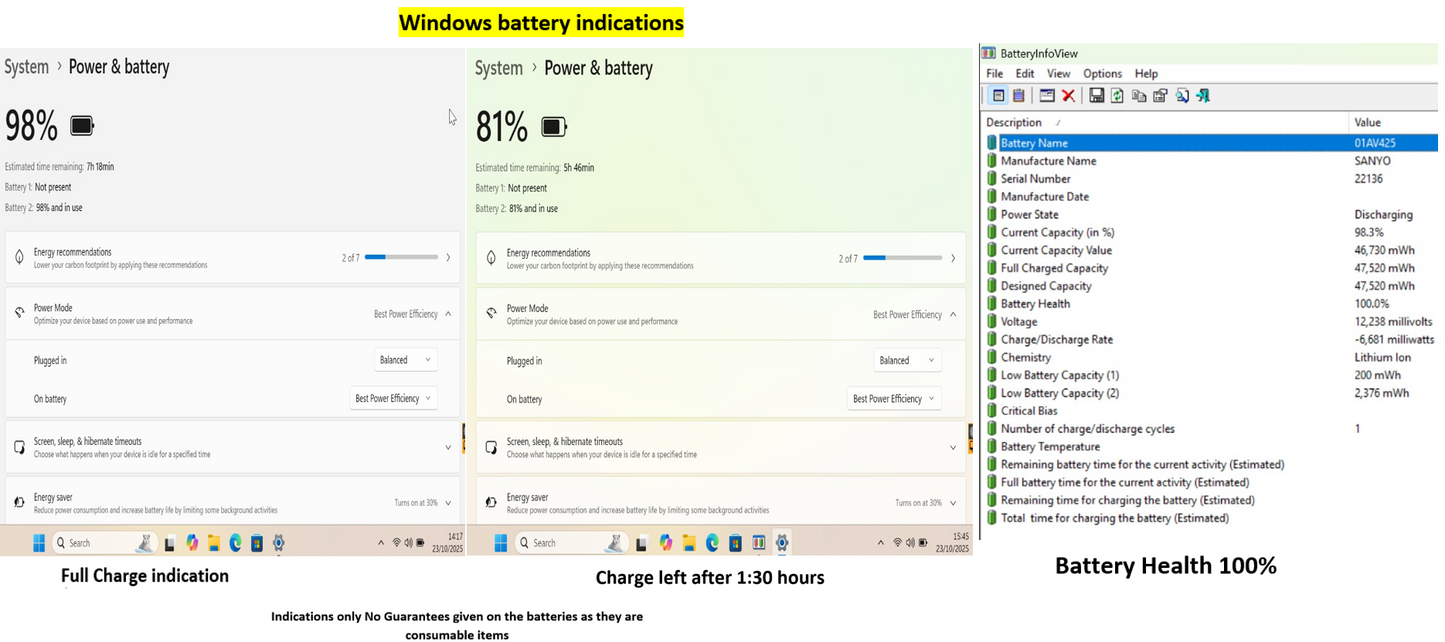Expand Energy saver section in the 81% panel
This screenshot has height=642, width=1445.
(x=953, y=503)
